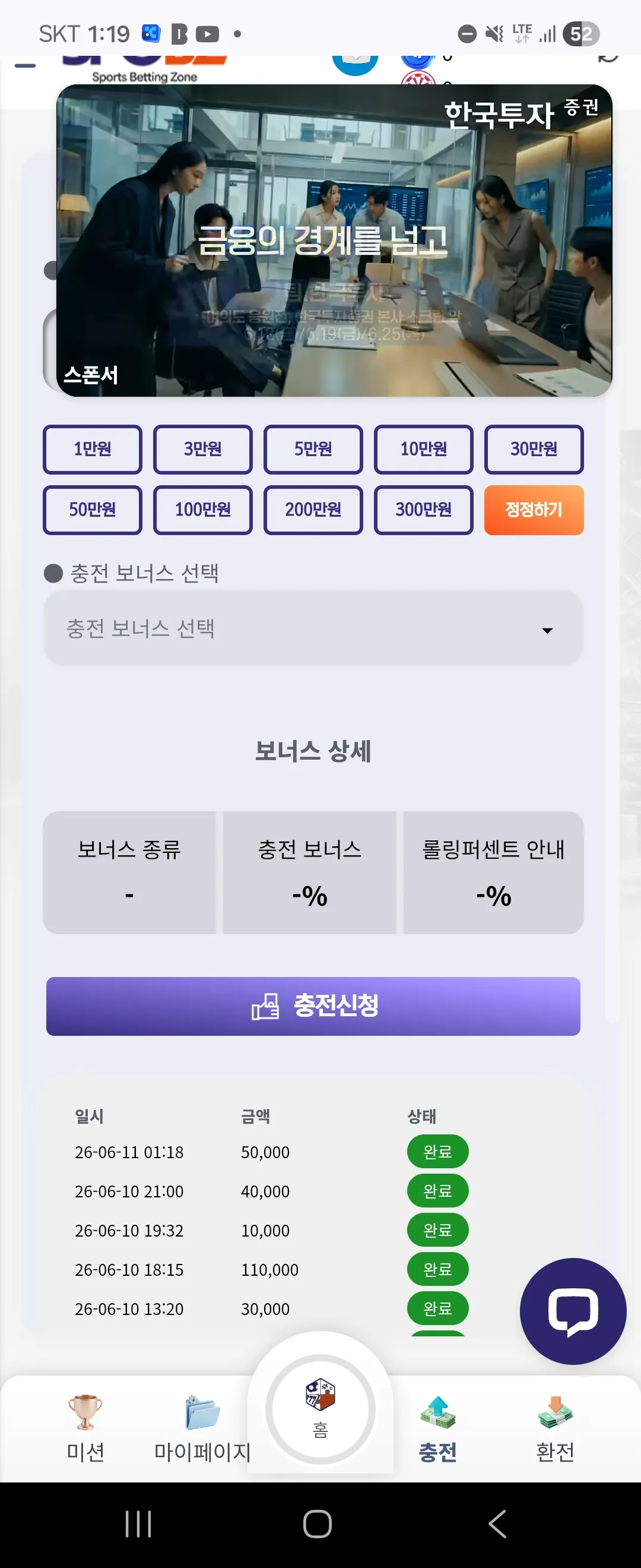The image size is (641, 1568).
Task: Open the 한국투자증권 sponsor video ad
Action: tap(334, 241)
